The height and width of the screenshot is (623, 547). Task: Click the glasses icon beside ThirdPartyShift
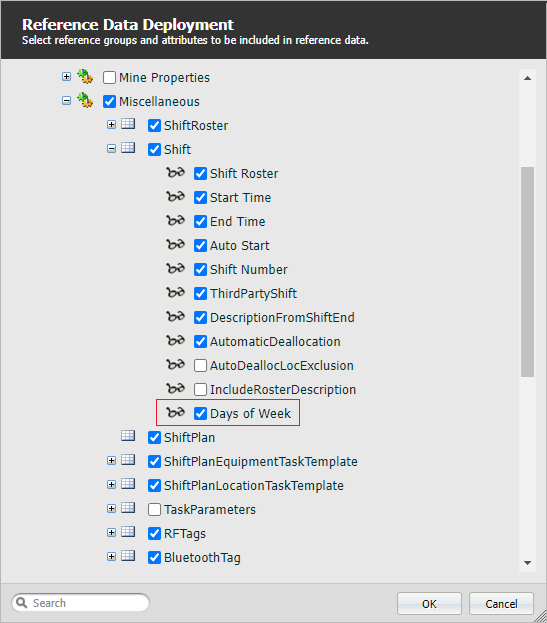pos(175,292)
